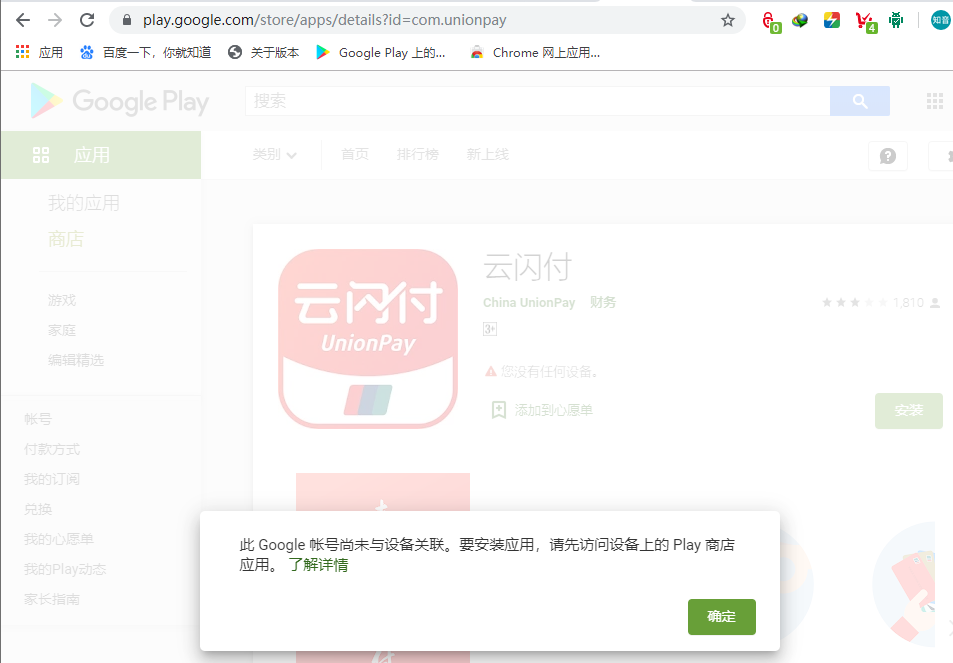Click the 3+ content rating badge
This screenshot has height=663, width=953.
pyautogui.click(x=490, y=329)
